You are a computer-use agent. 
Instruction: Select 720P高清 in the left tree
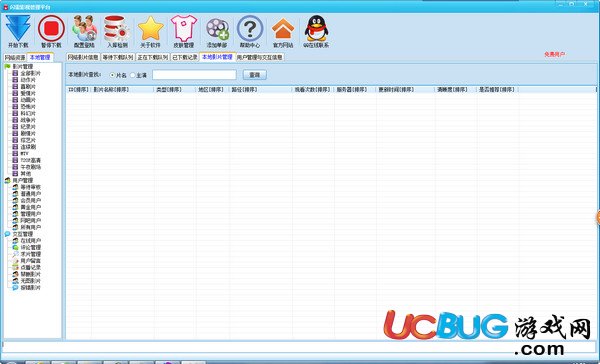[30, 160]
